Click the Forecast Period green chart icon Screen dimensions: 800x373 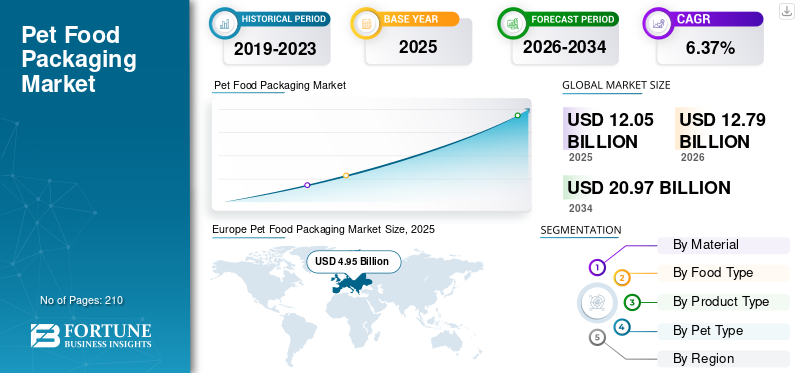pos(512,23)
